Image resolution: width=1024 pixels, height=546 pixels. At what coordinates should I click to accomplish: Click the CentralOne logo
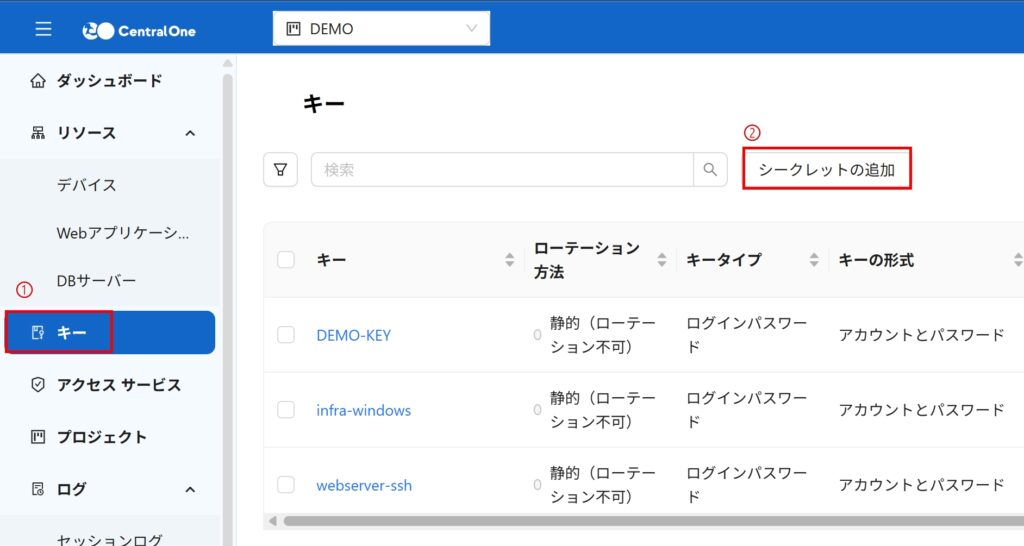tap(139, 30)
